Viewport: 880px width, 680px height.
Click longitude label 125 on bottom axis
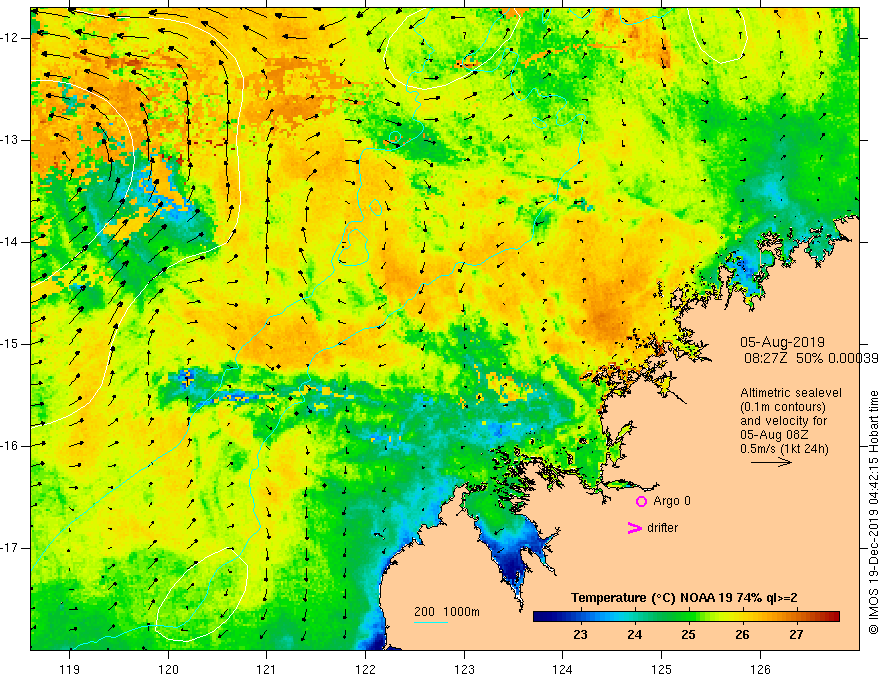pyautogui.click(x=662, y=669)
